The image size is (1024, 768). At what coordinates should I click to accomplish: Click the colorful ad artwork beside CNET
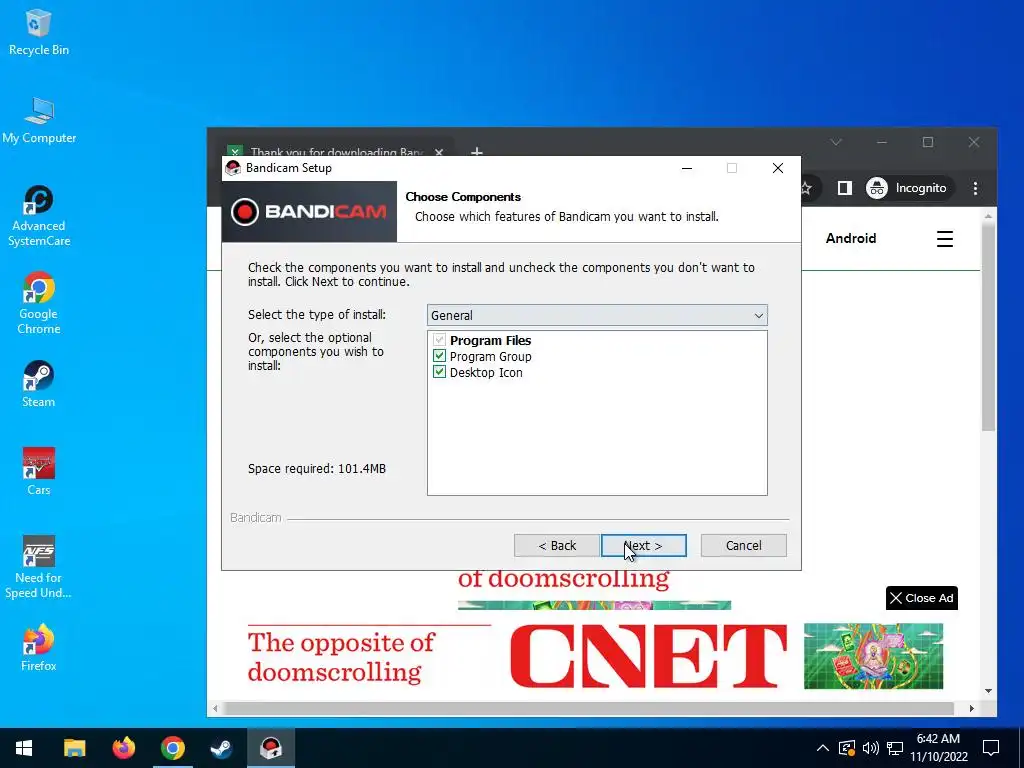click(873, 656)
